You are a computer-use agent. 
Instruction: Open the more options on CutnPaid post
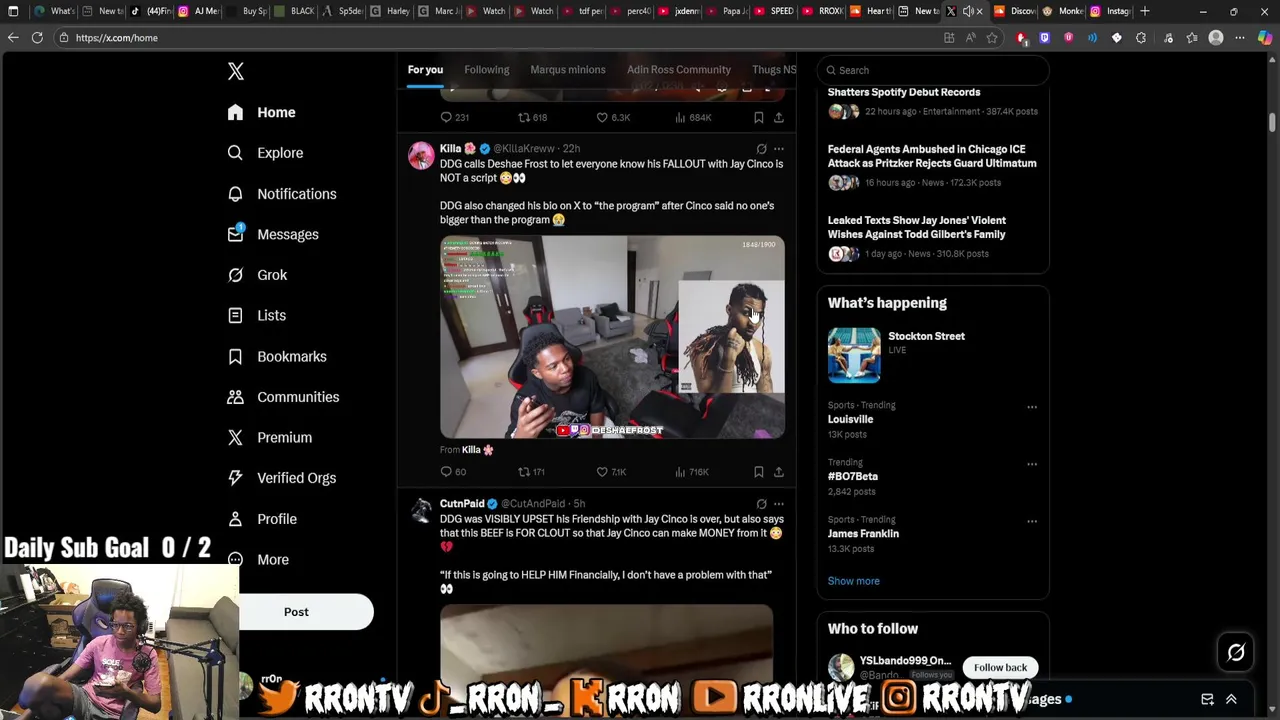pyautogui.click(x=779, y=504)
